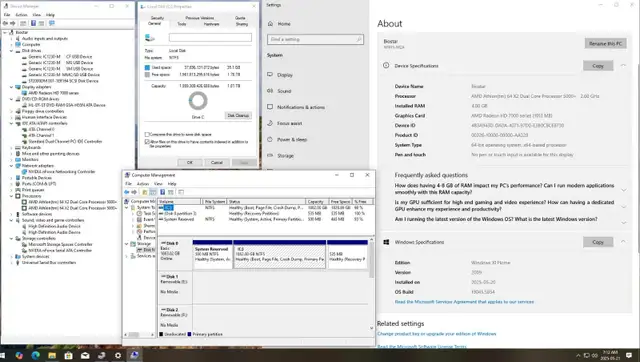640x362 pixels.
Task: Click File Explorer icon on taskbar
Action: 52,355
